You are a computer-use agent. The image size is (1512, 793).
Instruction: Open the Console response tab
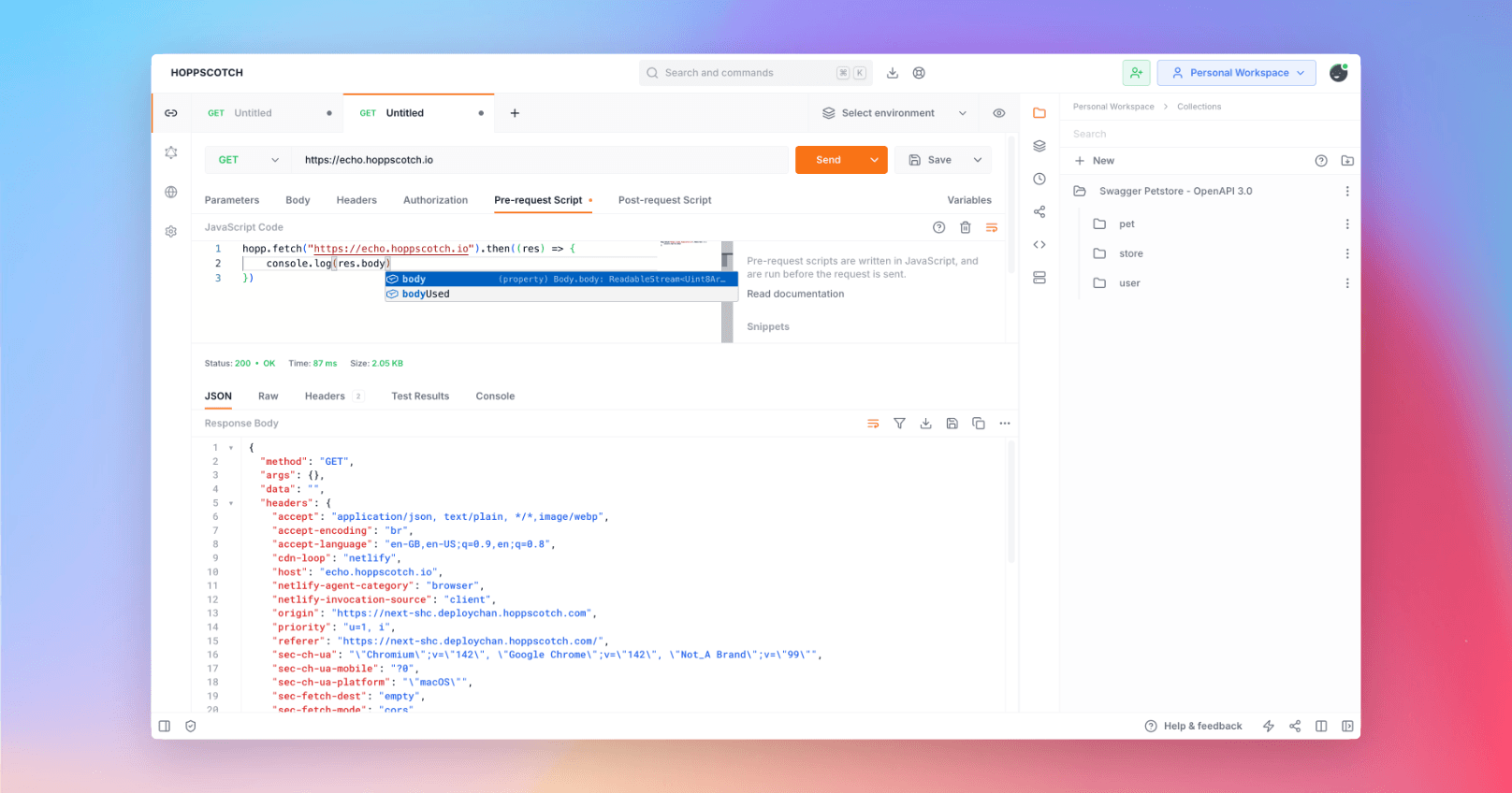pos(495,396)
